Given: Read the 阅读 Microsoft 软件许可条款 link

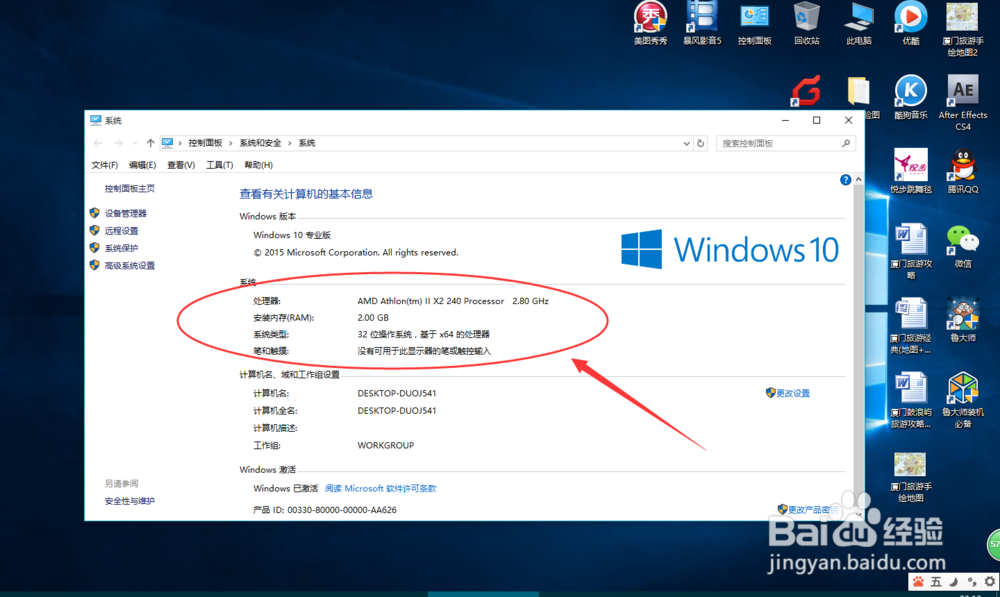Looking at the screenshot, I should point(381,489).
